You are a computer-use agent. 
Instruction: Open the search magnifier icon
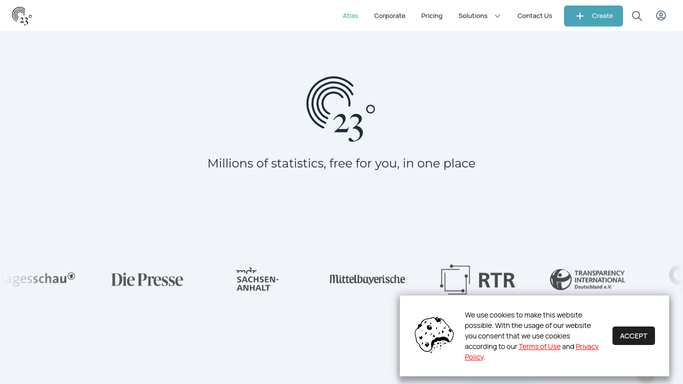tap(637, 16)
